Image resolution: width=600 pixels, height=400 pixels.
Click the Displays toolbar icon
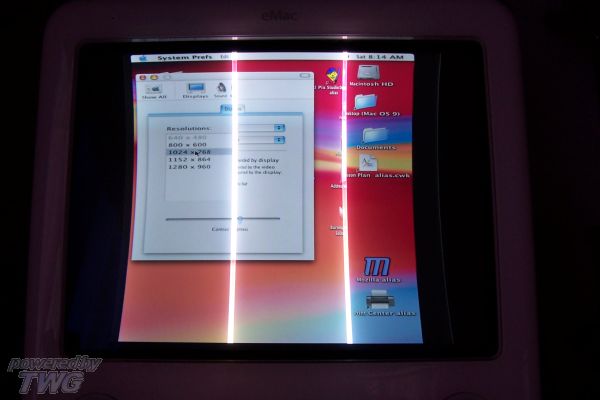point(195,91)
